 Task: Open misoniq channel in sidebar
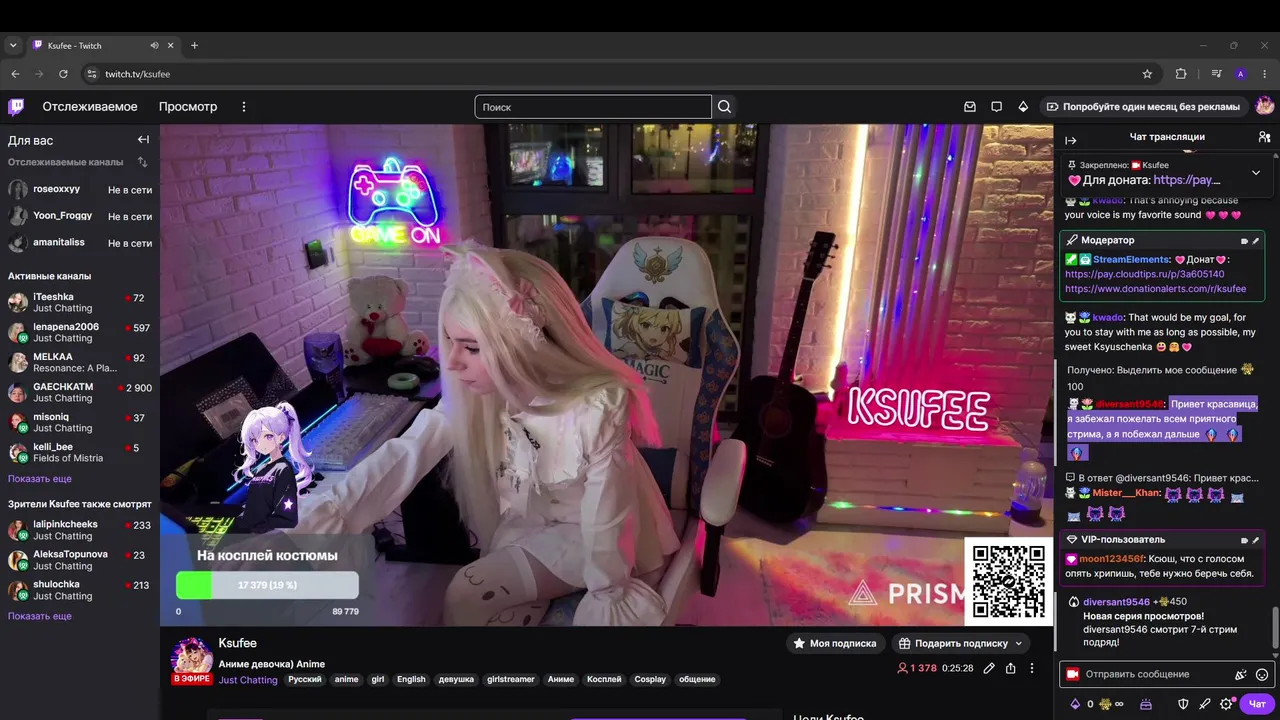coord(79,422)
